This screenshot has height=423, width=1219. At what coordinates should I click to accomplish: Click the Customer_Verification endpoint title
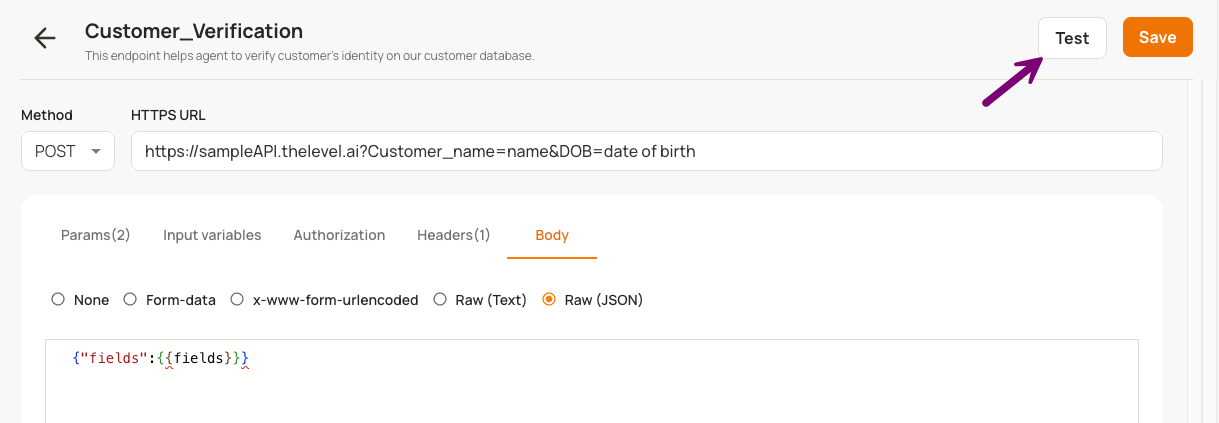pyautogui.click(x=194, y=31)
